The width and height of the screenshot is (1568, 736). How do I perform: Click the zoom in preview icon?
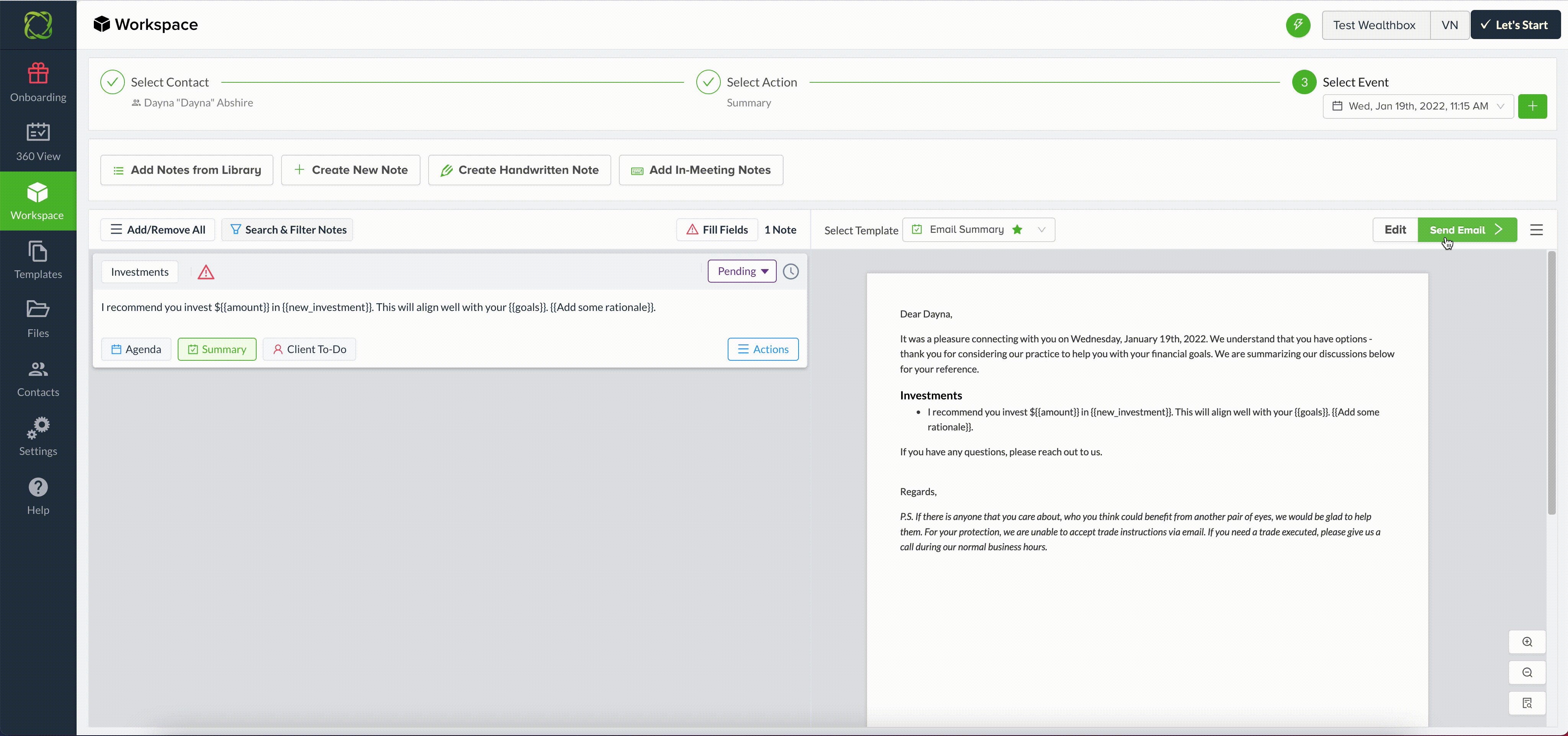(x=1527, y=642)
